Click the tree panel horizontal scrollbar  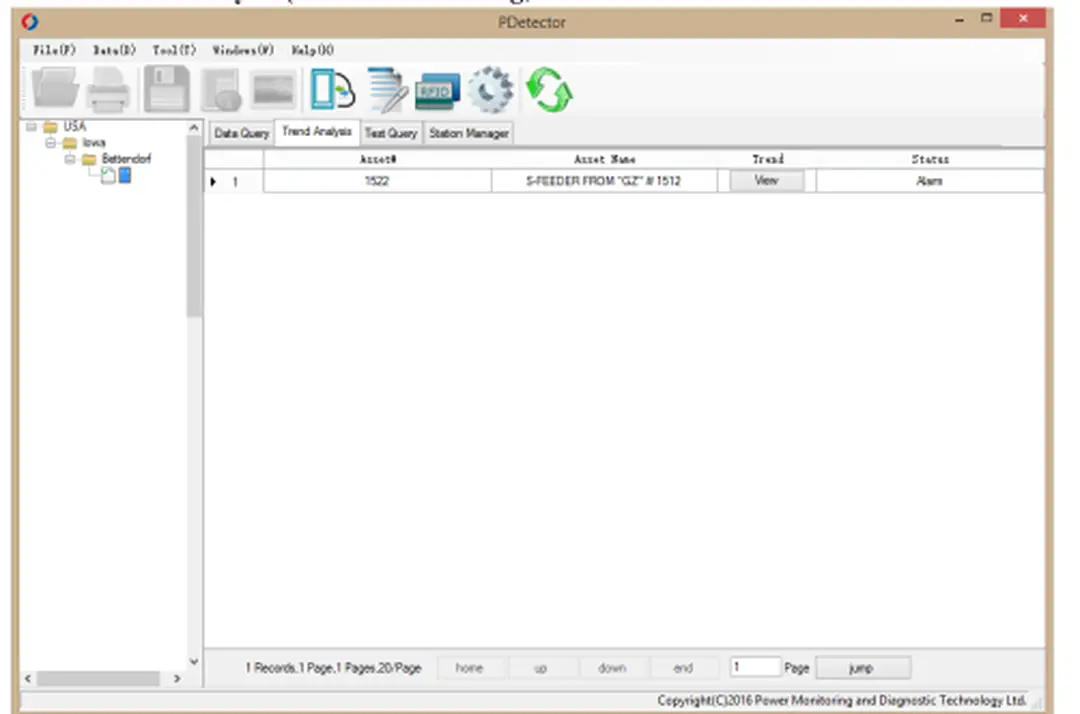[x=98, y=679]
